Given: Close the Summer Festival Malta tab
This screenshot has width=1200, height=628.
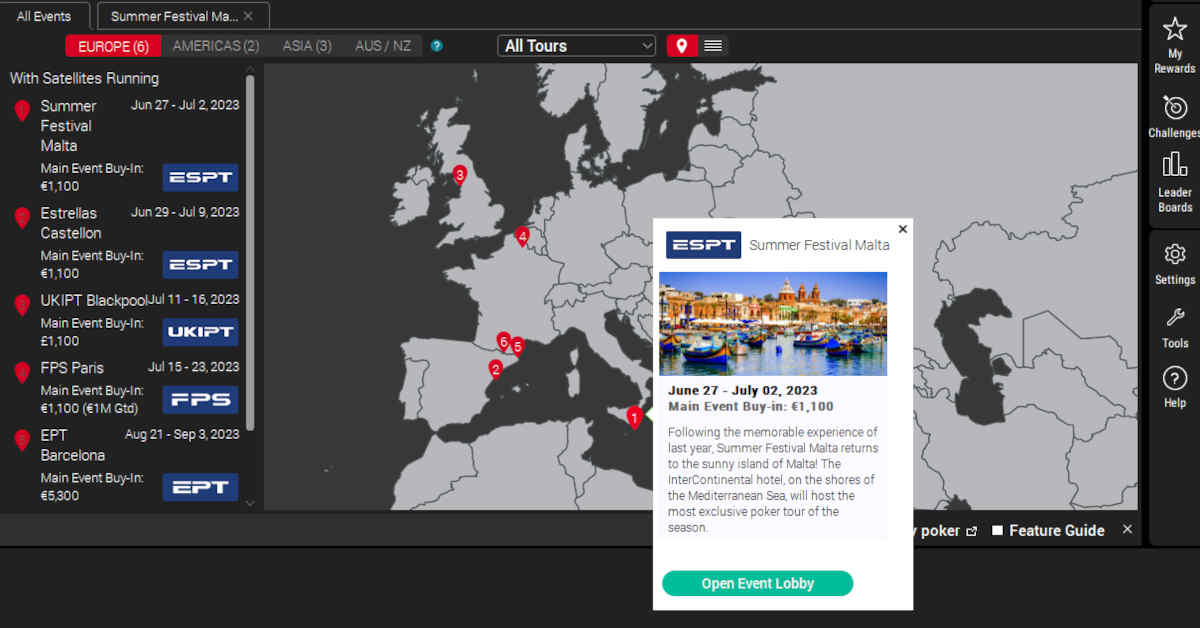Looking at the screenshot, I should pos(248,16).
